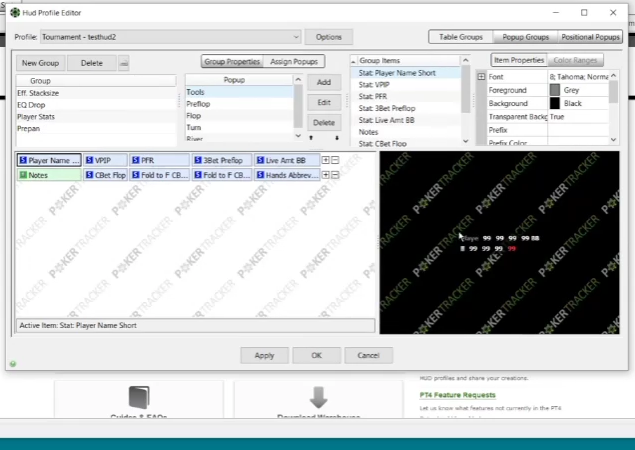Click the properties grid scroll up arrow
The width and height of the screenshot is (635, 450).
[614, 76]
